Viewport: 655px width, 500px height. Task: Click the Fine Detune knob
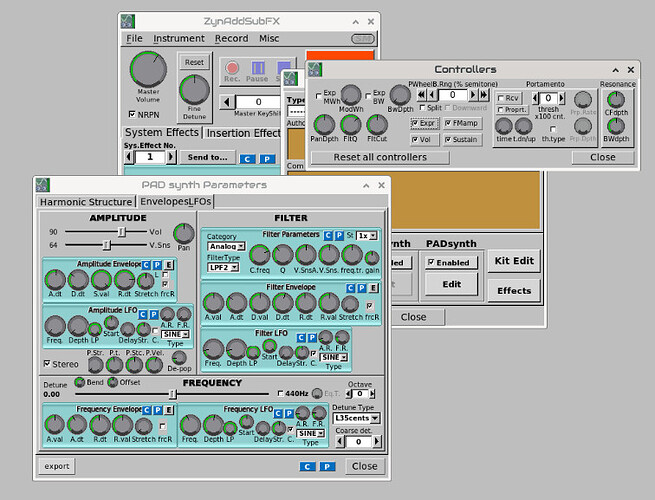tap(194, 90)
